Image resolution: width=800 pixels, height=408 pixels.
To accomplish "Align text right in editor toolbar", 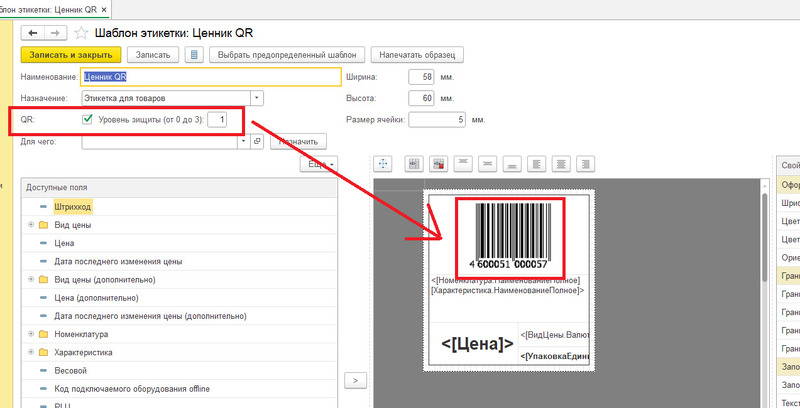I will (x=586, y=163).
